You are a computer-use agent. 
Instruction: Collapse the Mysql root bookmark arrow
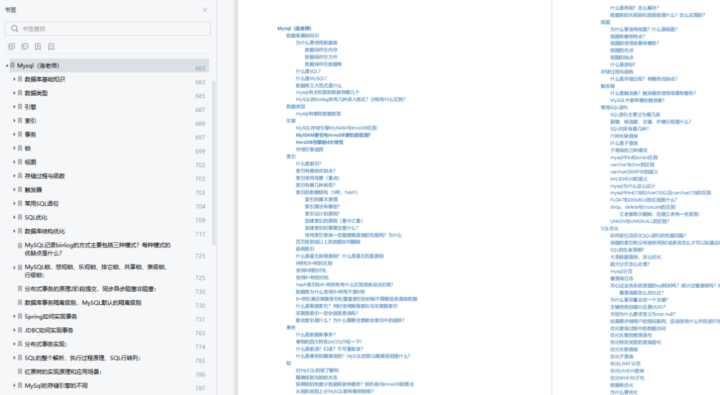[x=7, y=66]
